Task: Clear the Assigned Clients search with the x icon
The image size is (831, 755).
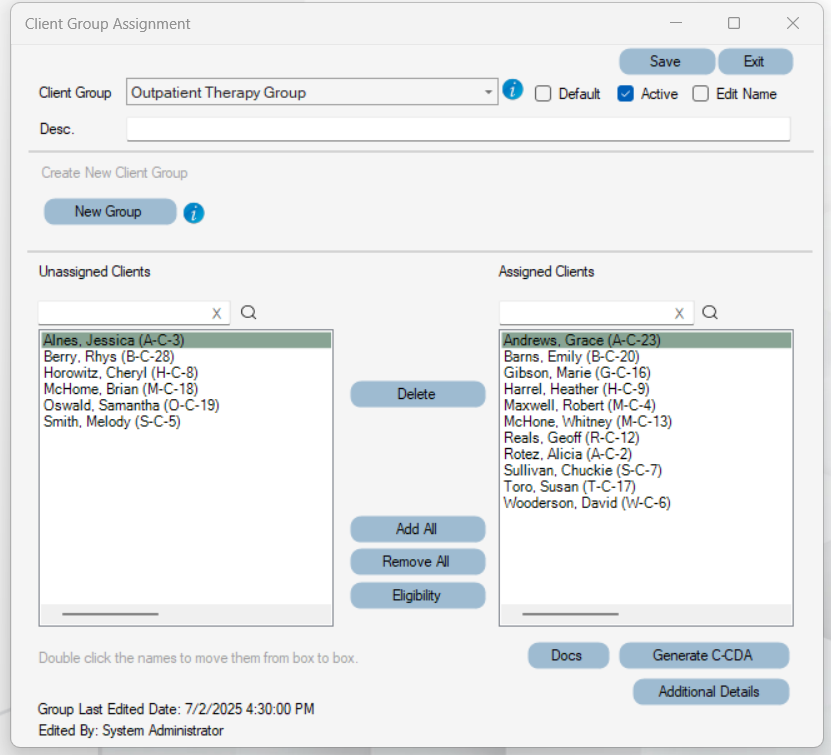Action: coord(678,312)
